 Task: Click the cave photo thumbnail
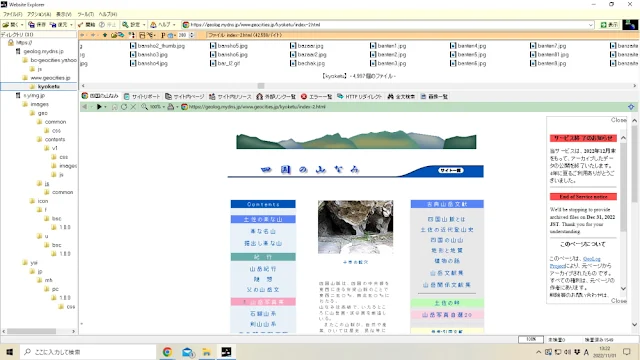point(356,227)
